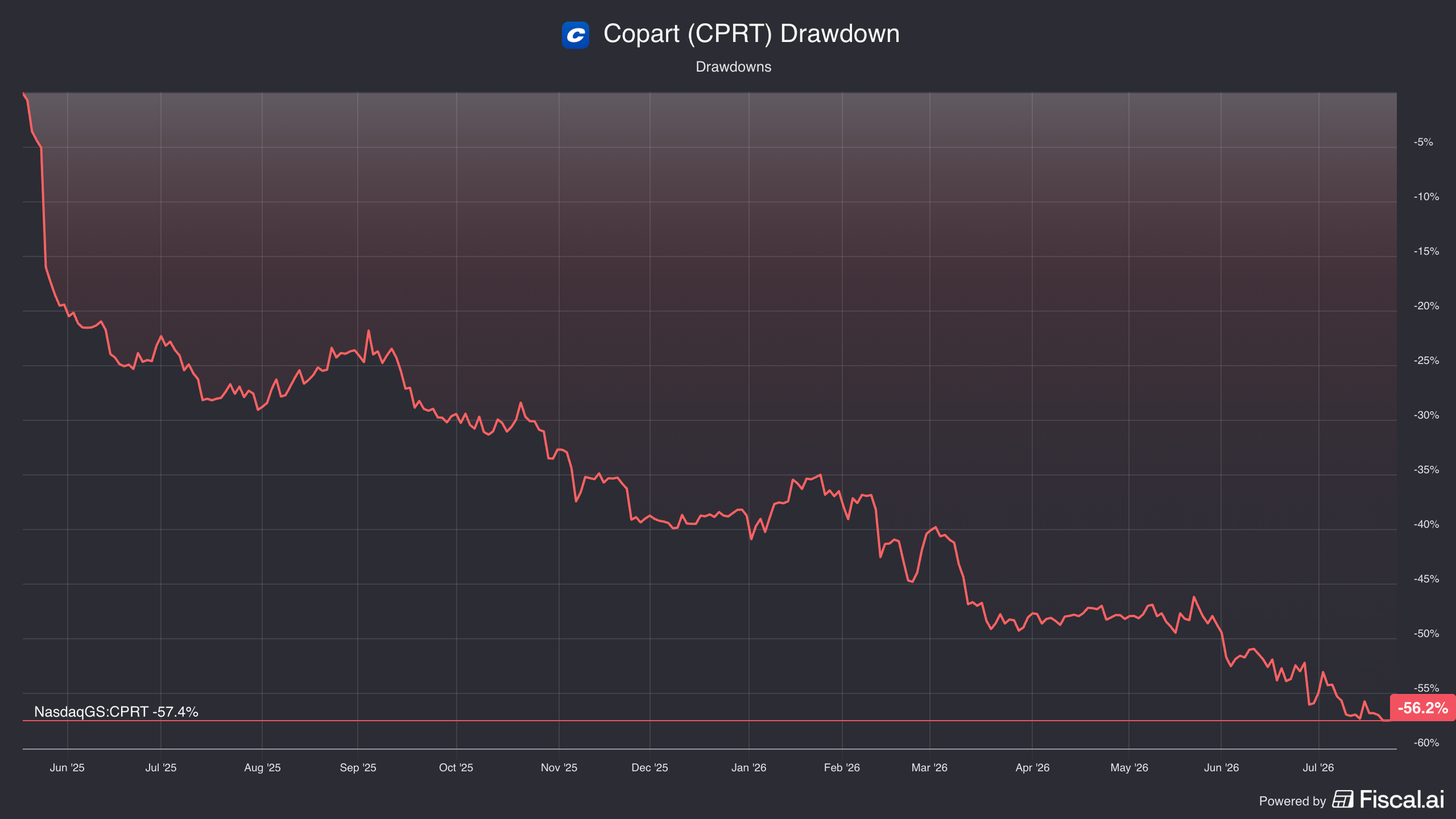Open the Fiscal.ai wordmark link

pos(1402,799)
